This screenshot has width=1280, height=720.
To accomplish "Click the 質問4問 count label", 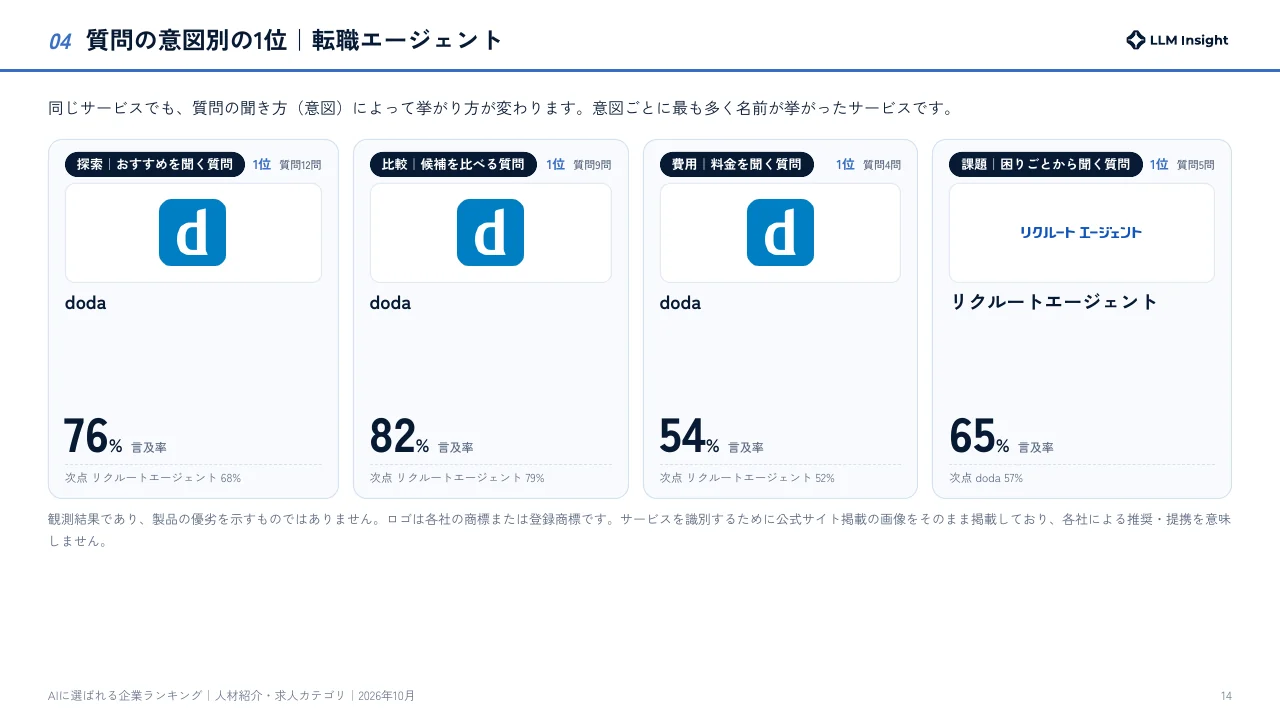I will (x=882, y=165).
